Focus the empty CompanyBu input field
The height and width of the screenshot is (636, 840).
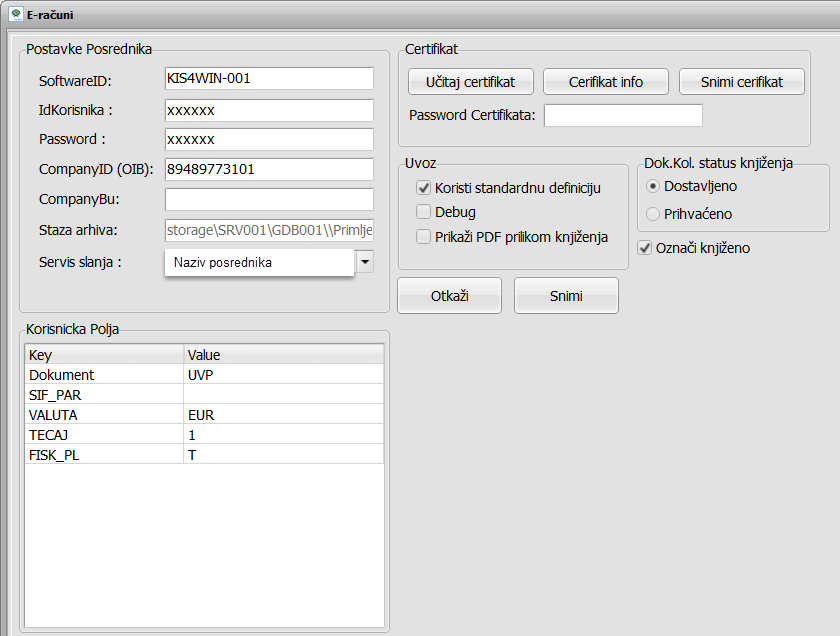coord(269,199)
